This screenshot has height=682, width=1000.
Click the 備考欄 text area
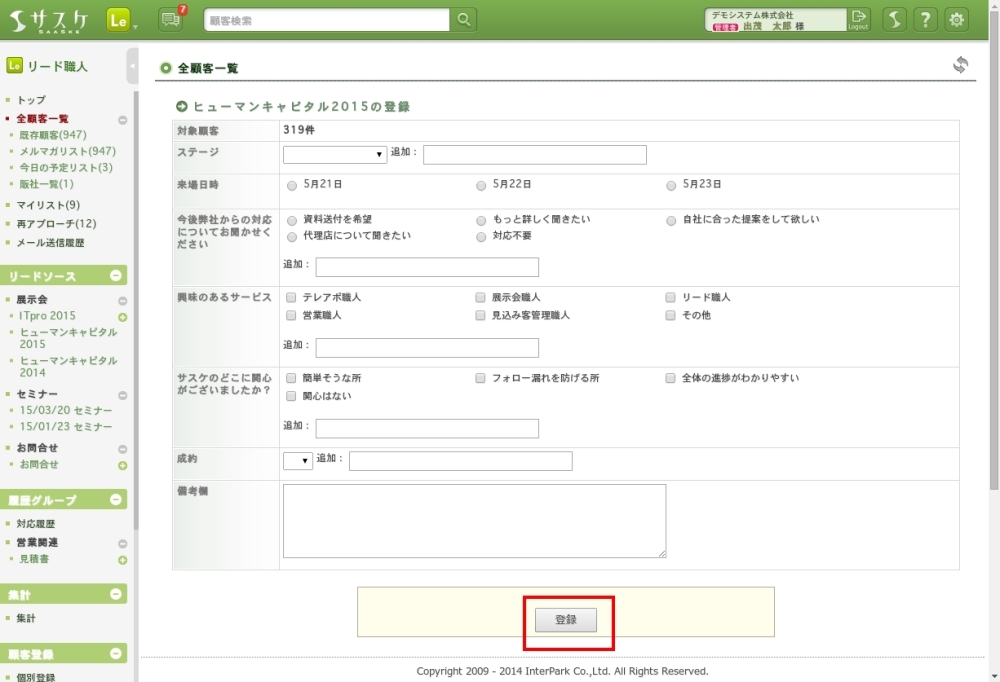coord(474,521)
